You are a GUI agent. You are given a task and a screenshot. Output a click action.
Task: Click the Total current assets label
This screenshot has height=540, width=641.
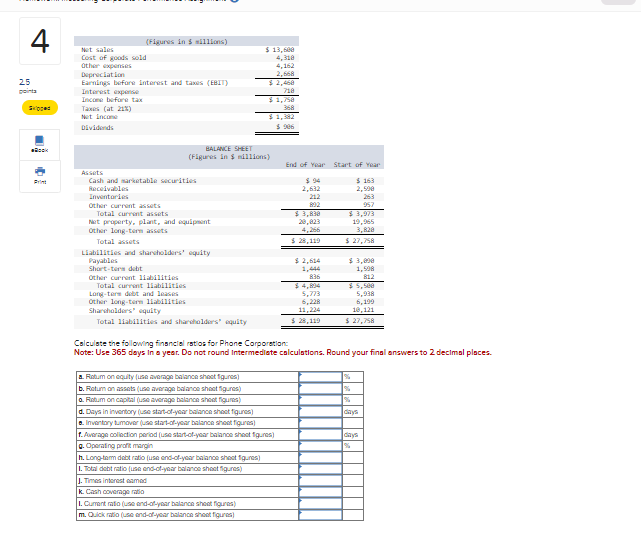tap(132, 213)
